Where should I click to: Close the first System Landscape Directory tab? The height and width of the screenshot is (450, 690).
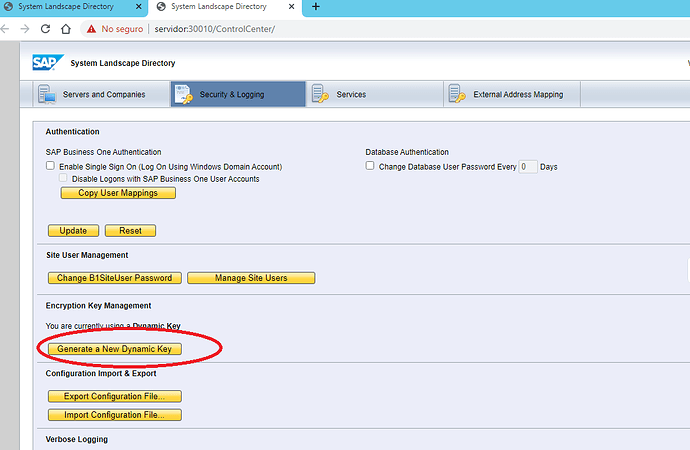tap(139, 7)
